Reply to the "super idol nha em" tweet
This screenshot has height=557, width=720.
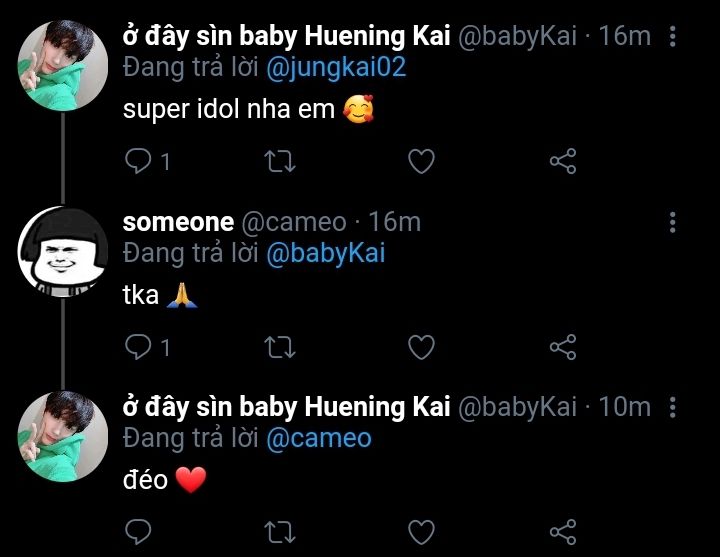(140, 161)
